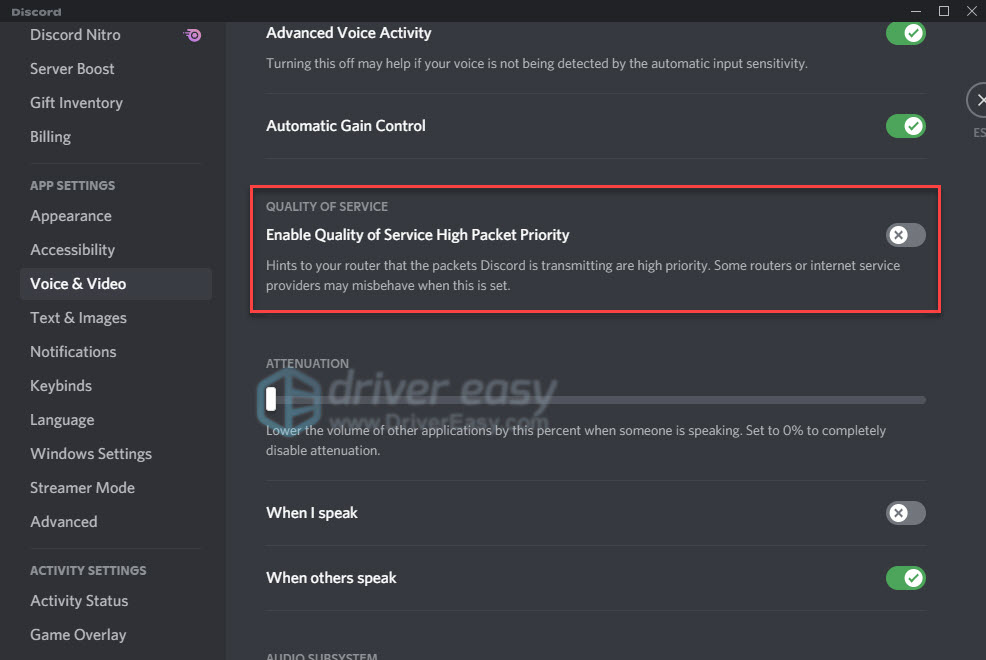
Task: Toggle off Advanced Voice Activity
Action: 905,33
